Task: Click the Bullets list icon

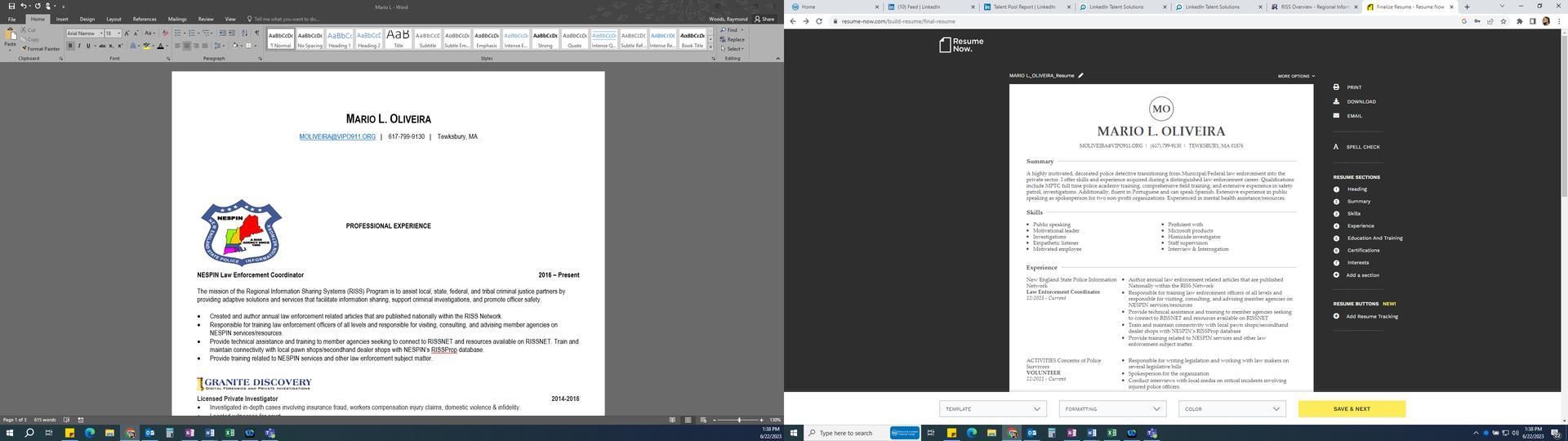Action: (178, 33)
